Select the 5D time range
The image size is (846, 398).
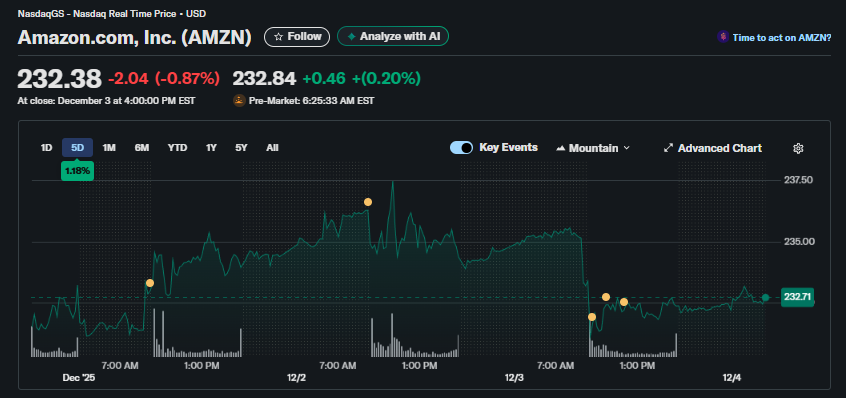[x=78, y=148]
